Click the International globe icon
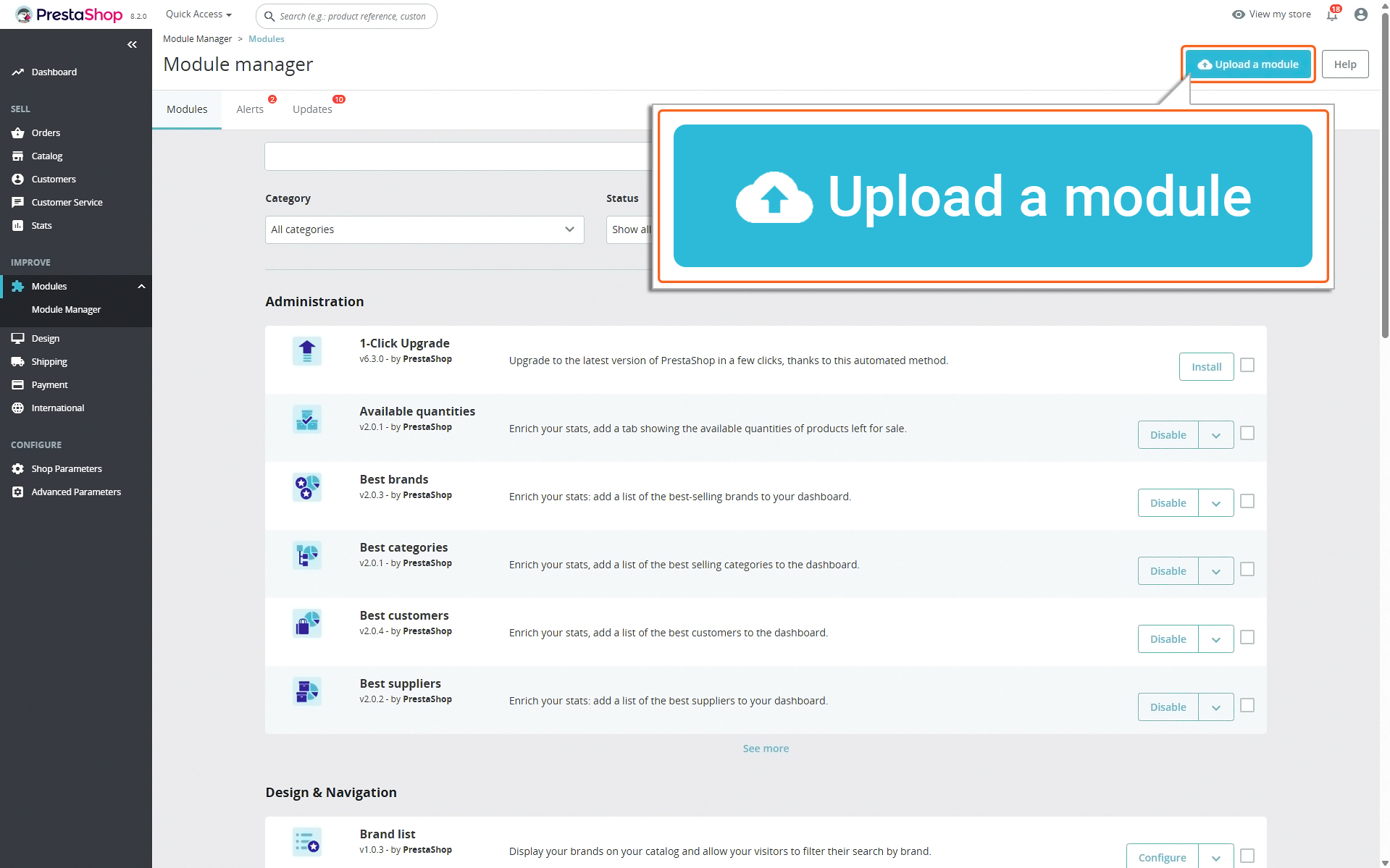 [x=18, y=408]
